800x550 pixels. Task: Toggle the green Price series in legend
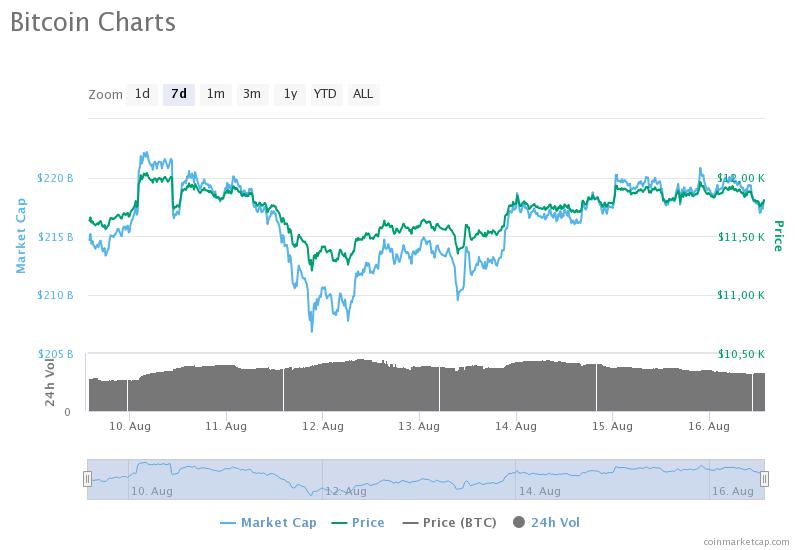(x=358, y=522)
